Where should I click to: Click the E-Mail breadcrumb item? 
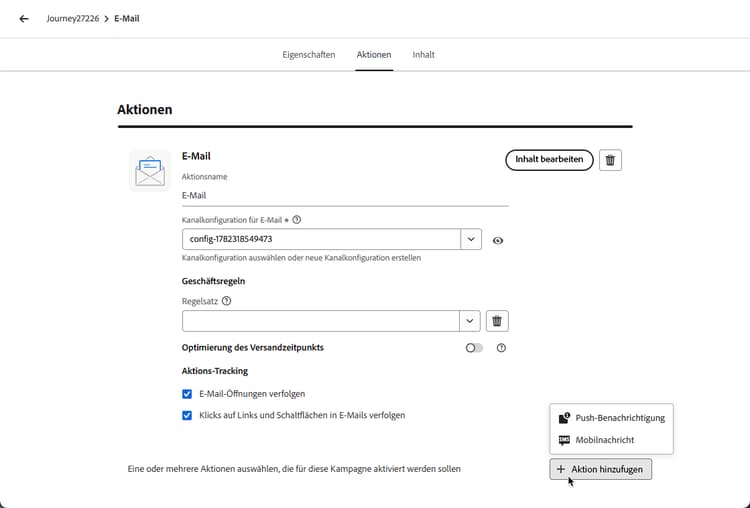coord(127,19)
